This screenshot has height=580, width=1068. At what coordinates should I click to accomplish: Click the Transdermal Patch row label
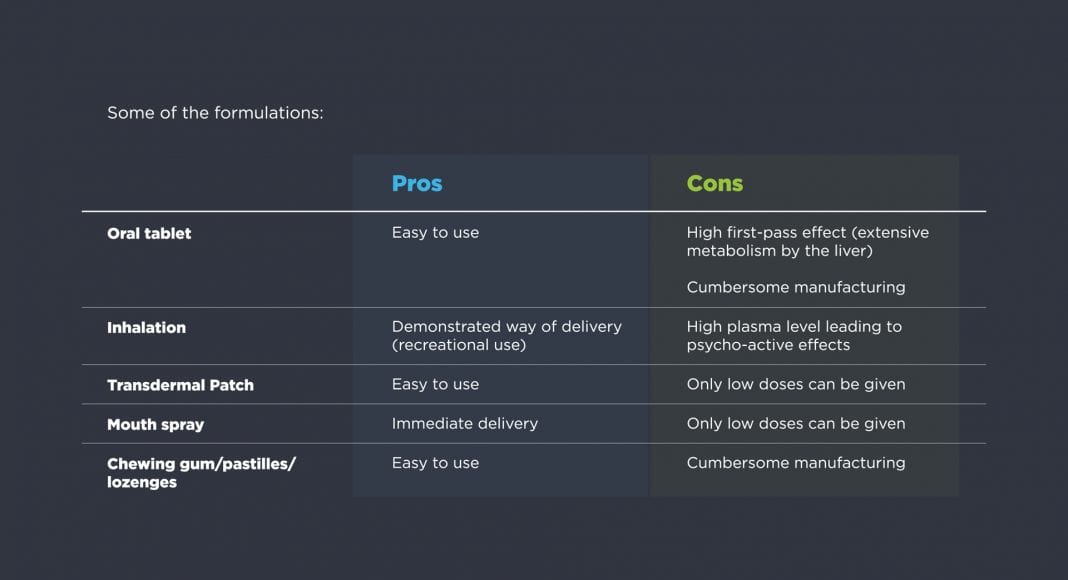pos(180,385)
